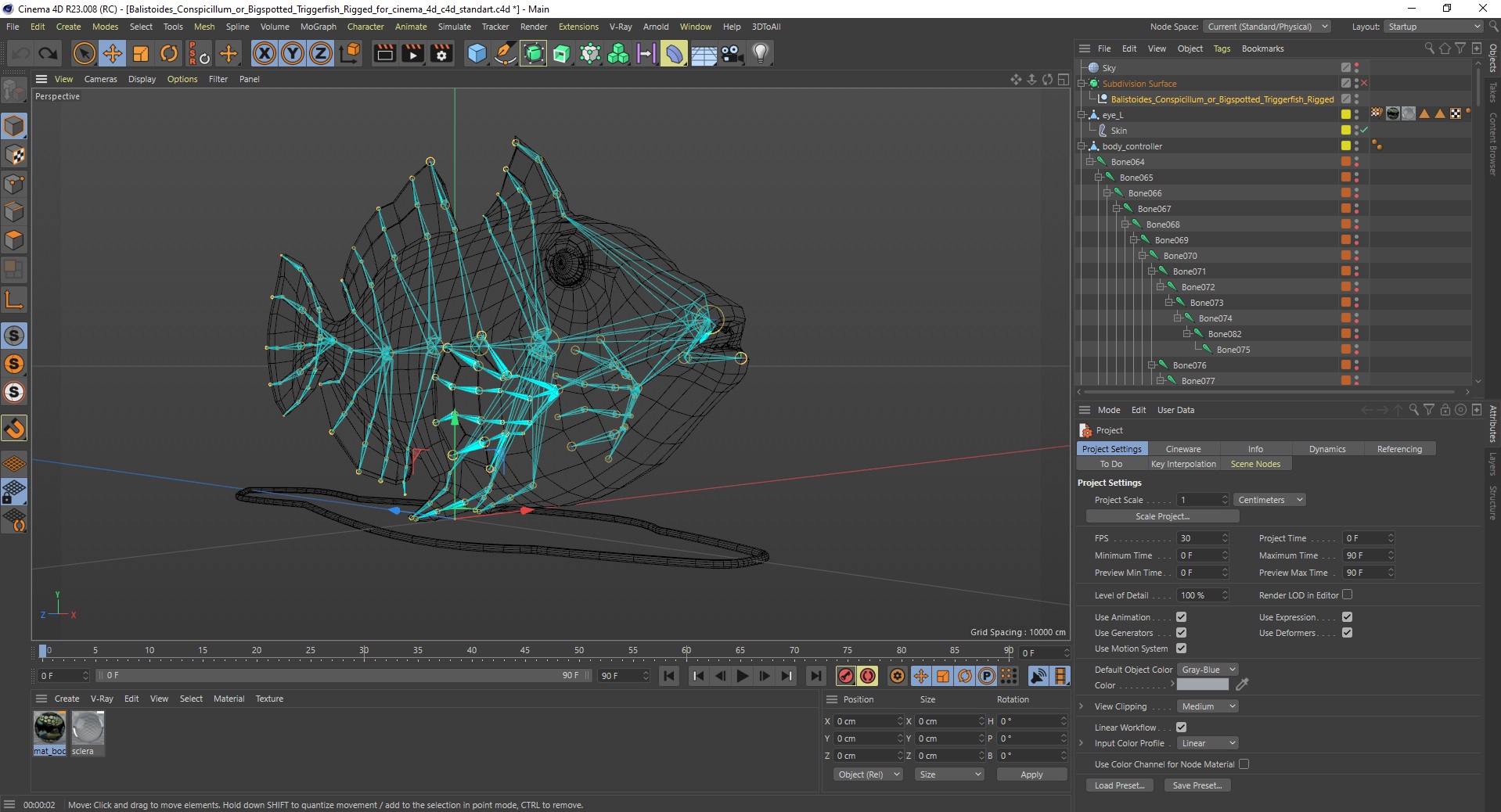Screen dimensions: 1501x812
Task: Open the Node Space dropdown
Action: [x=1267, y=27]
